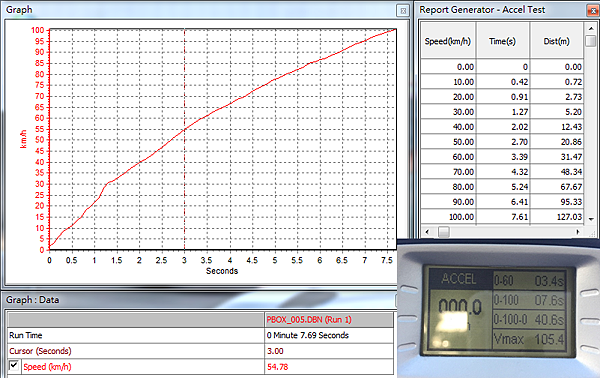Click the horizontal scrollbar right arrow in report
This screenshot has width=600, height=378.
click(x=578, y=232)
